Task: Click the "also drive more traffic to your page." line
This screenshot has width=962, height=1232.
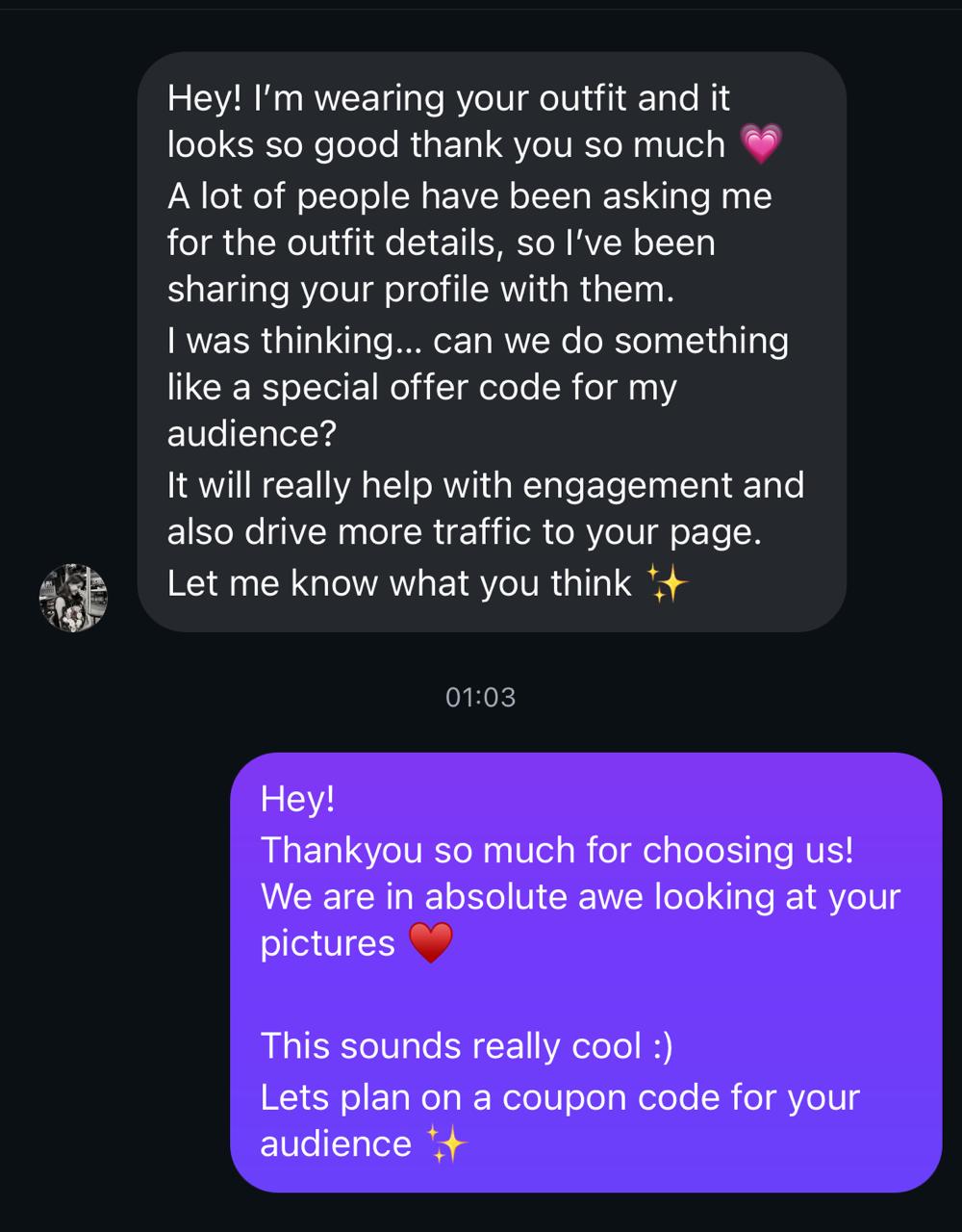Action: [x=464, y=532]
